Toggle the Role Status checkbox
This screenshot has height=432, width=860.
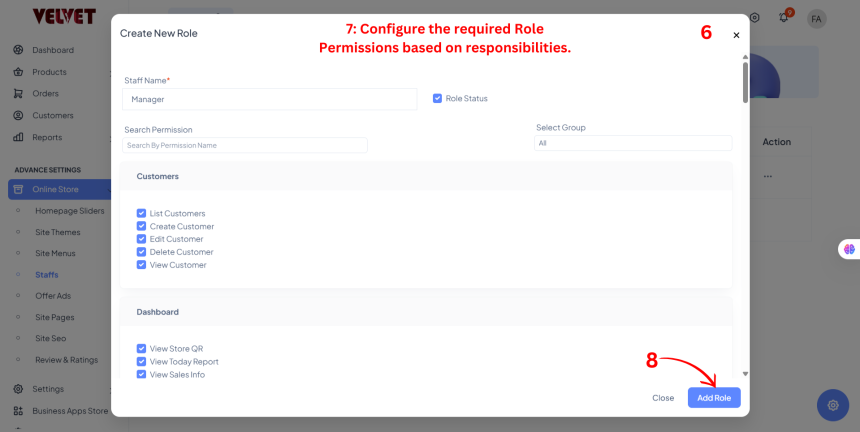click(x=438, y=98)
